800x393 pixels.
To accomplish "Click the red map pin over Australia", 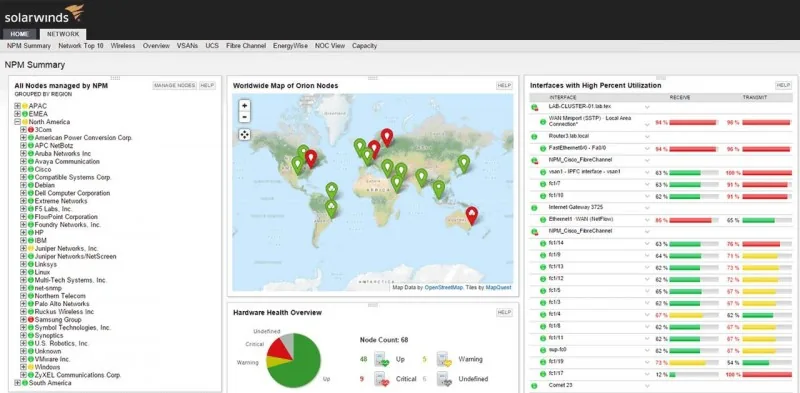I will click(472, 215).
